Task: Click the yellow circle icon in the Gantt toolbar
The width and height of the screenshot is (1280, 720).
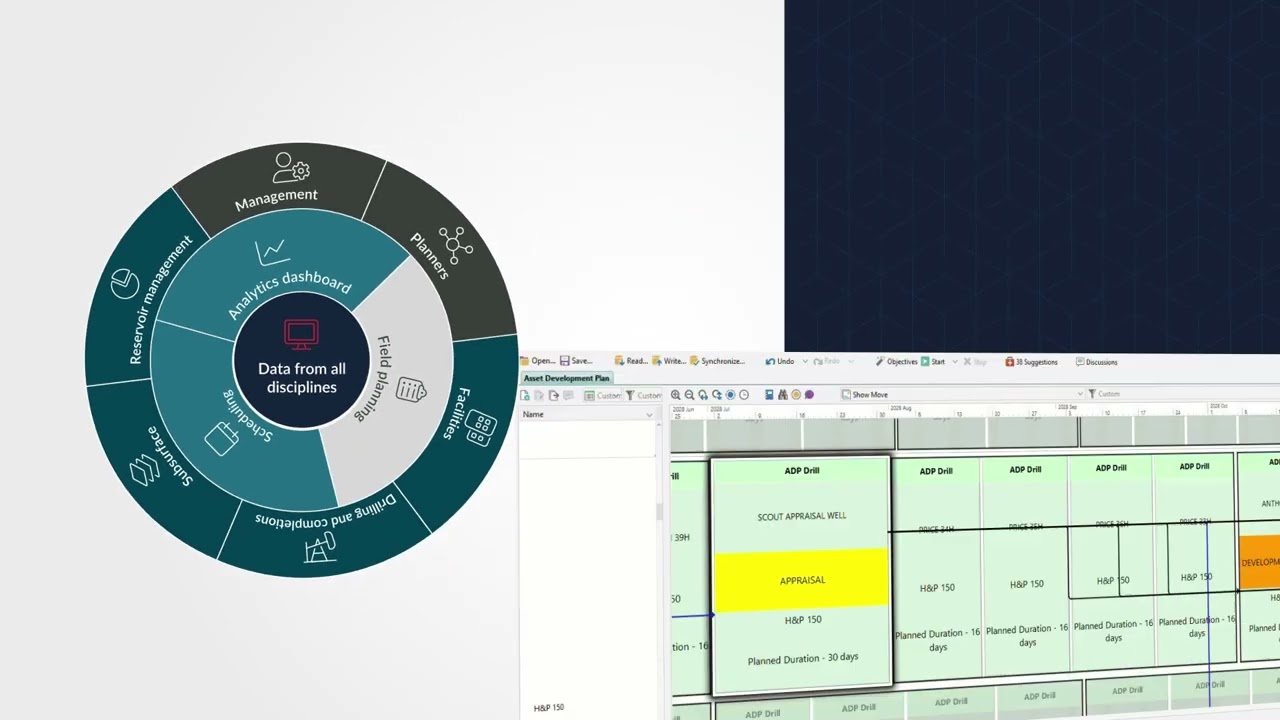Action: [796, 395]
